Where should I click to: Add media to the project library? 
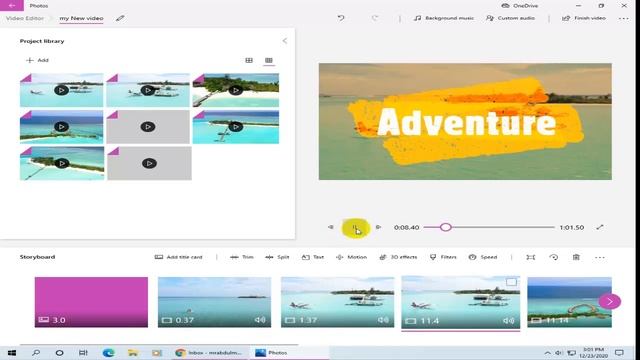coord(38,60)
